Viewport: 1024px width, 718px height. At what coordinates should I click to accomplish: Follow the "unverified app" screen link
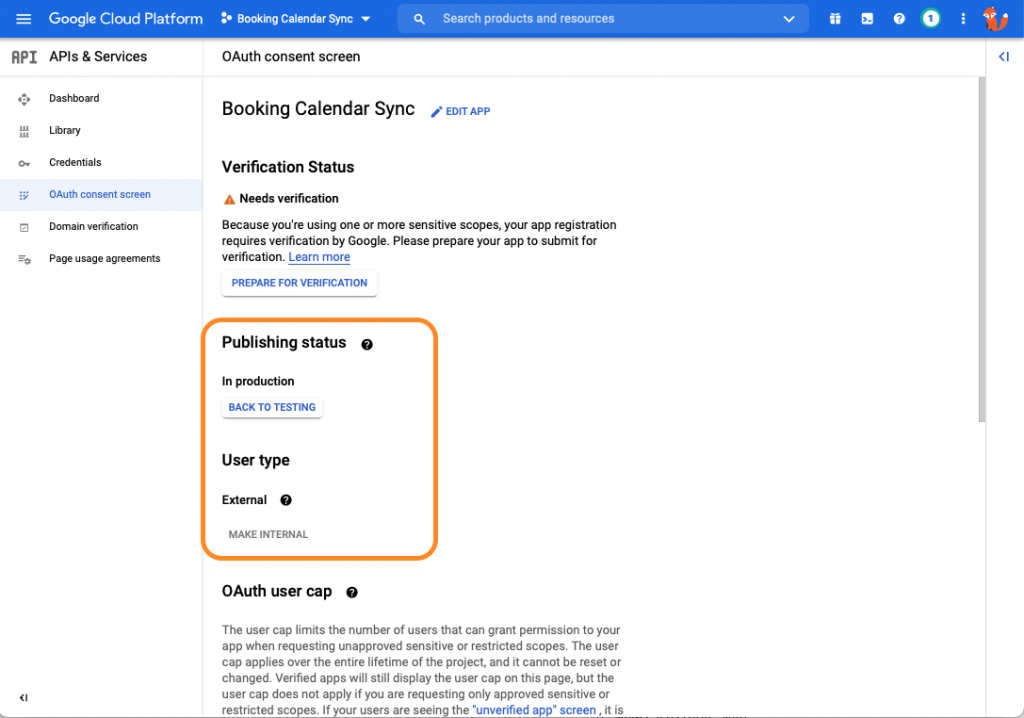[534, 710]
